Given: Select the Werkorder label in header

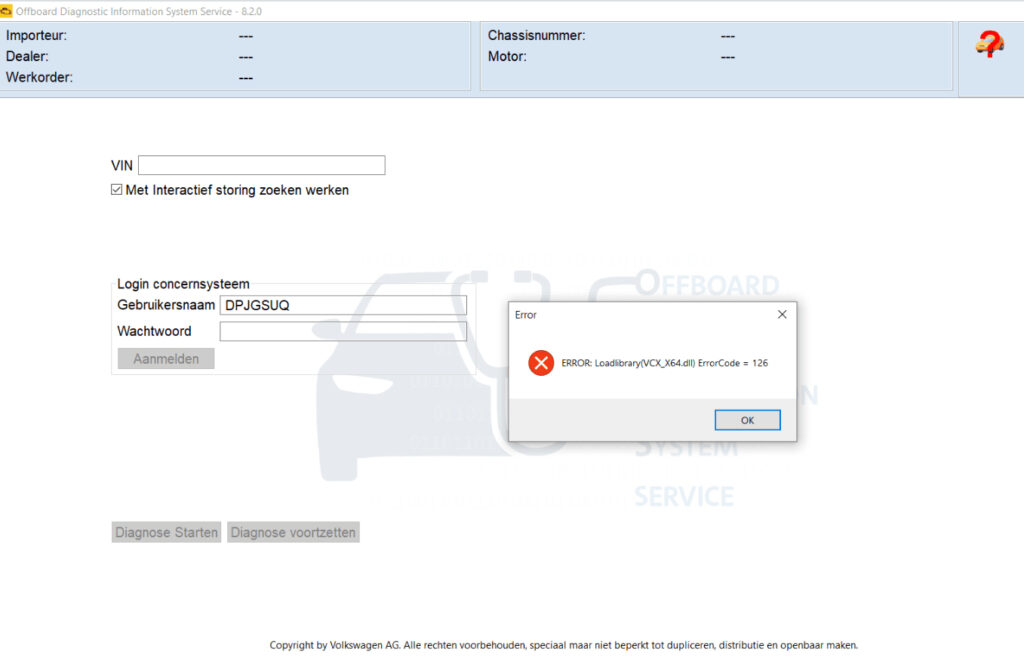Looking at the screenshot, I should coord(39,77).
